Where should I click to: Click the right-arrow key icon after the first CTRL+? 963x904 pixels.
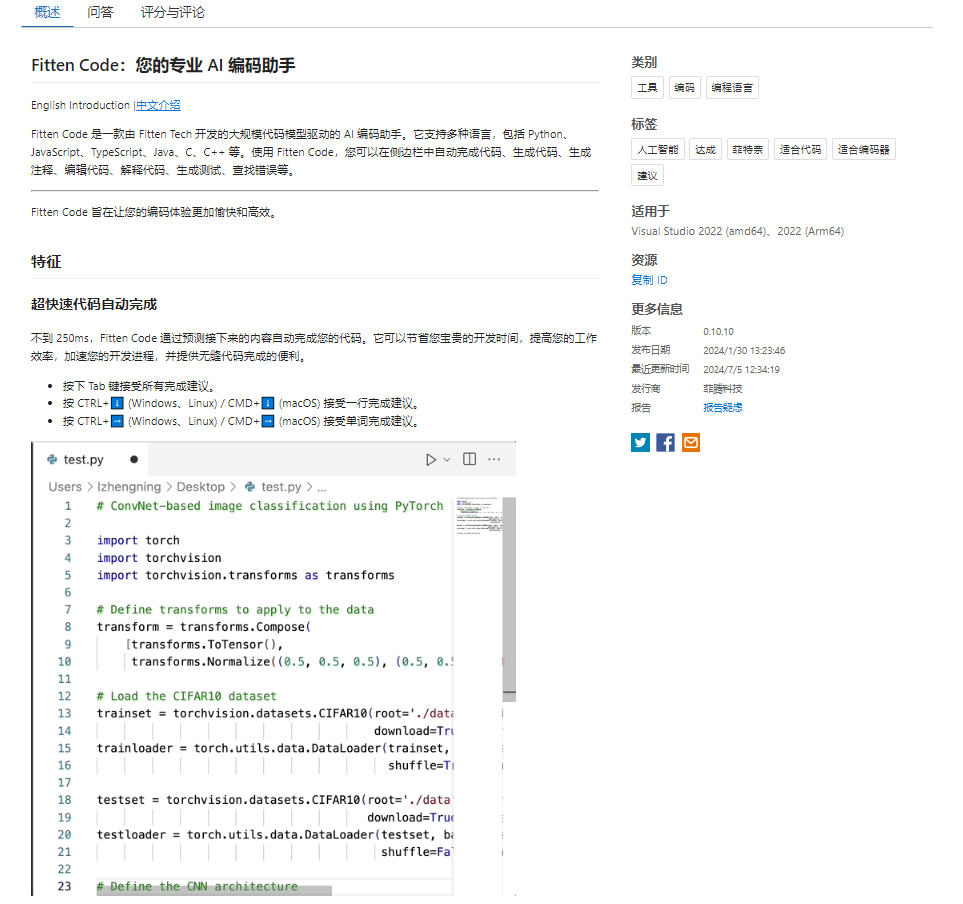117,421
